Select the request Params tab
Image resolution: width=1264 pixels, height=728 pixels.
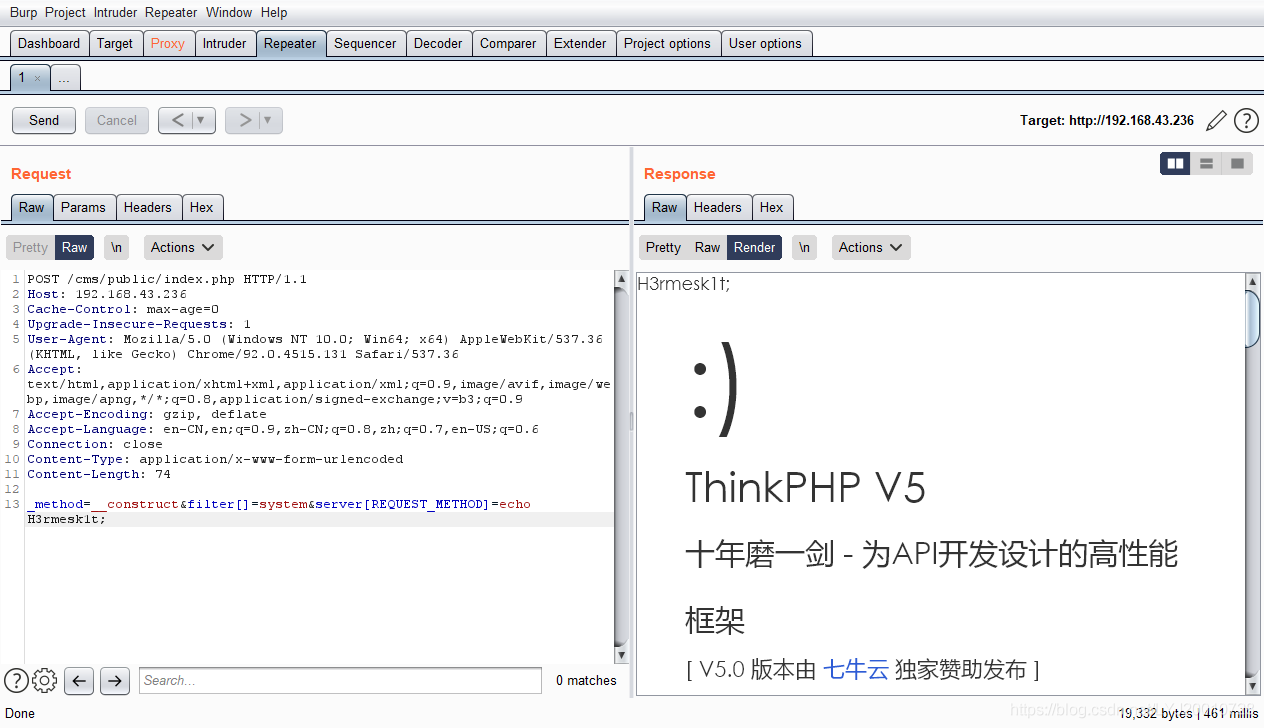pyautogui.click(x=83, y=207)
